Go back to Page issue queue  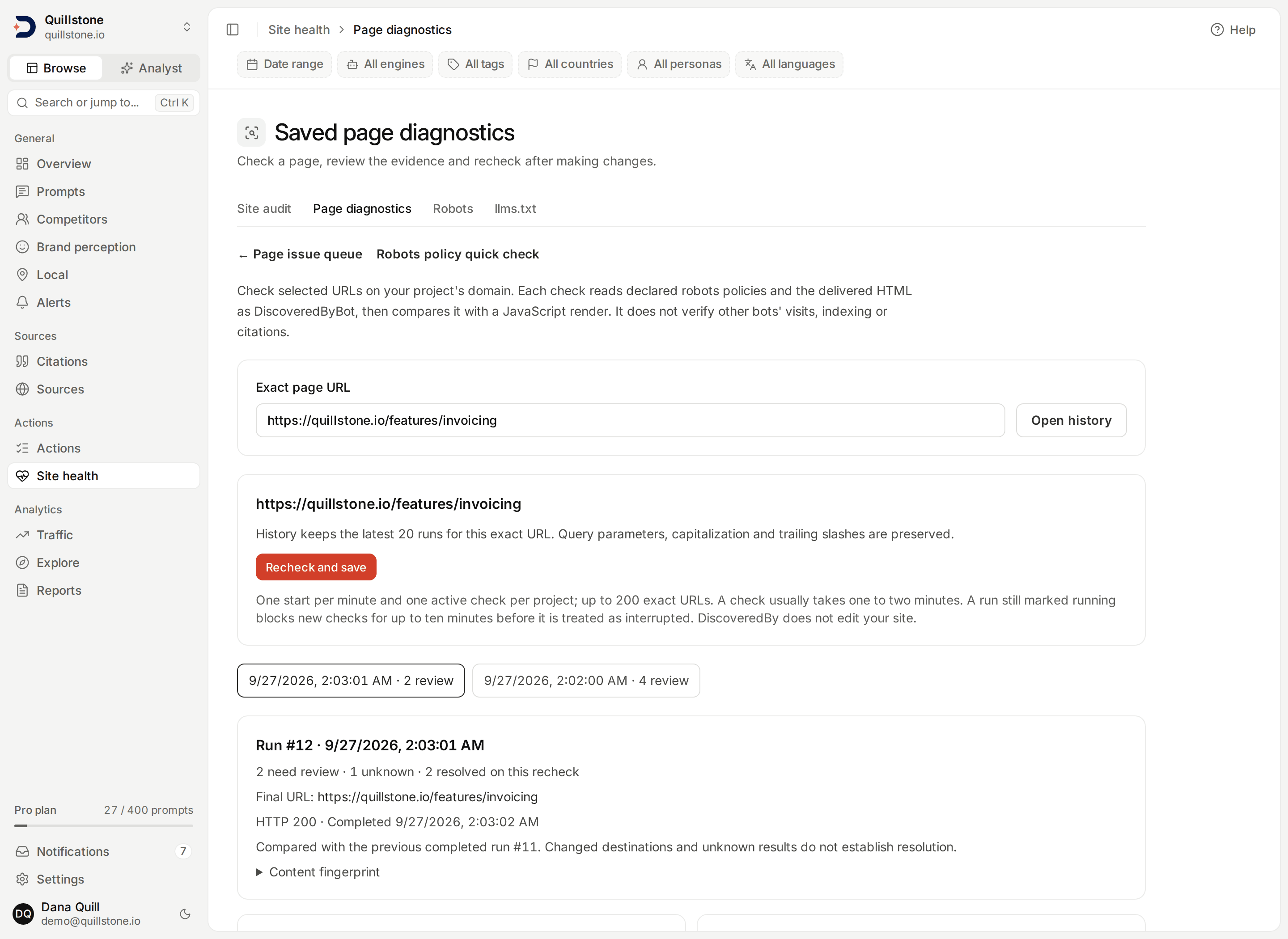click(300, 254)
